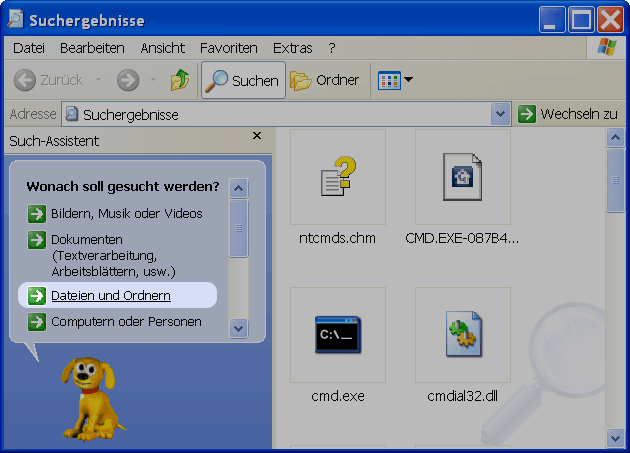Select the cmd.exe console icon
The image size is (630, 453).
[x=338, y=335]
